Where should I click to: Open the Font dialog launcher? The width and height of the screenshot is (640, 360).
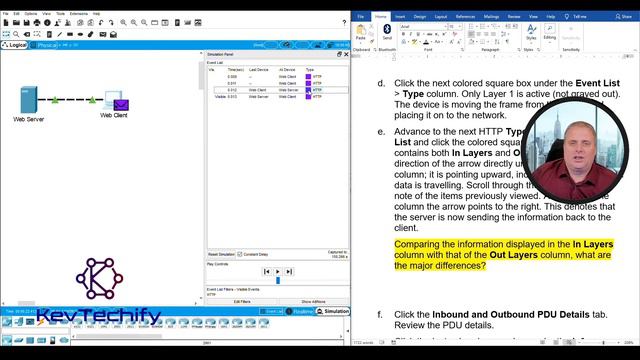click(x=462, y=50)
